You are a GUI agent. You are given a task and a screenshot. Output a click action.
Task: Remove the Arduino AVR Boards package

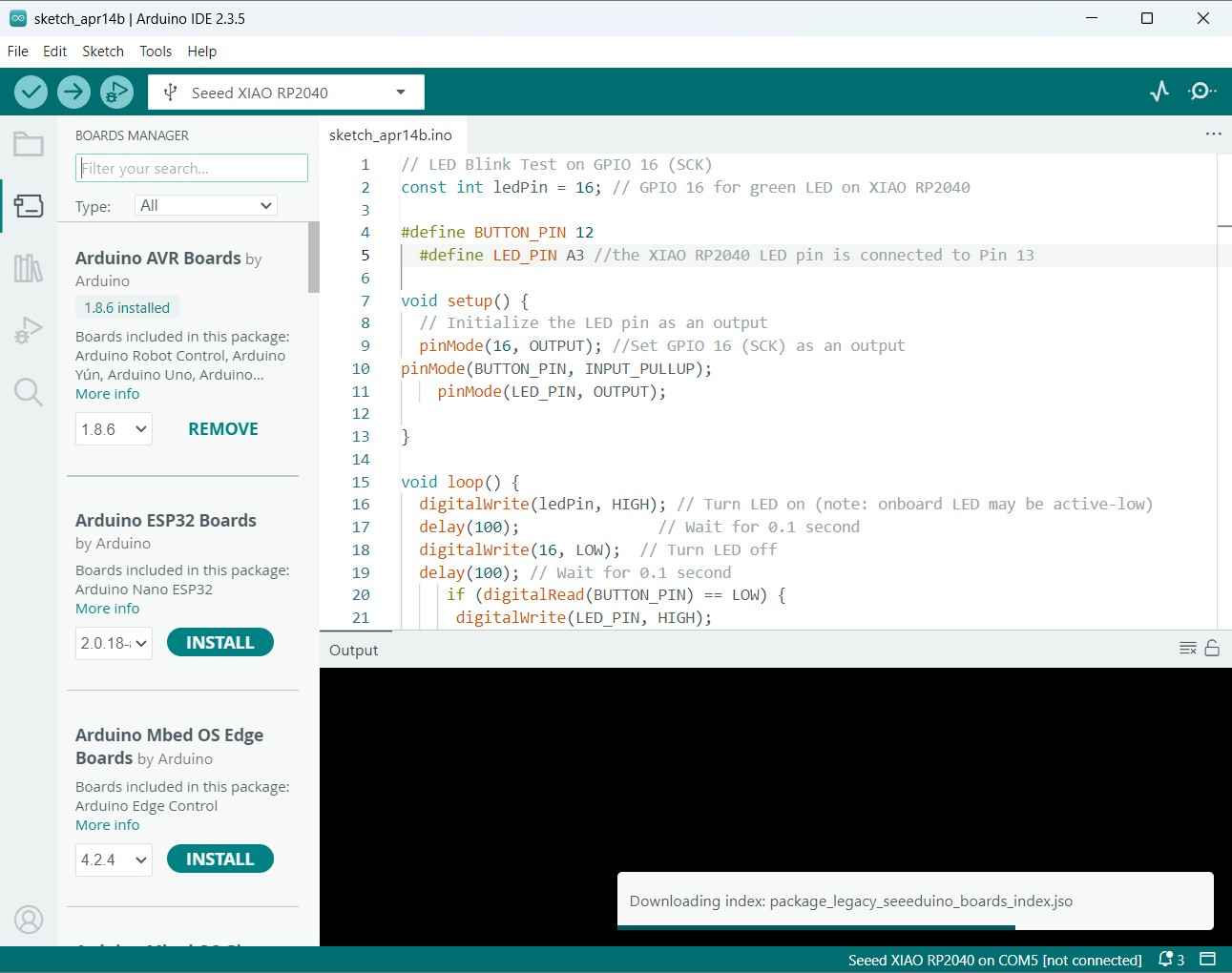point(223,429)
